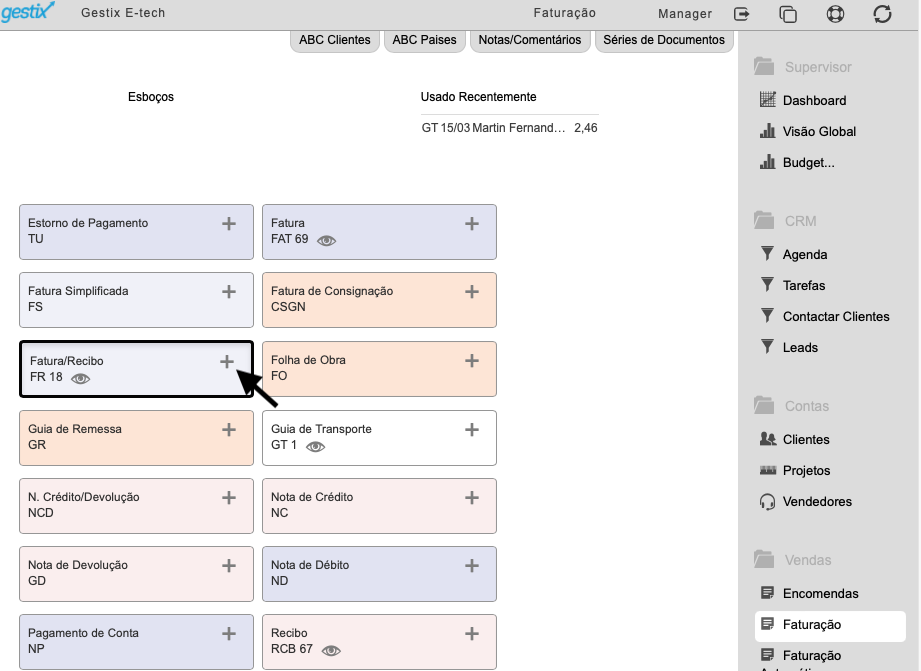Add new Fatura de Consignação document

(472, 292)
